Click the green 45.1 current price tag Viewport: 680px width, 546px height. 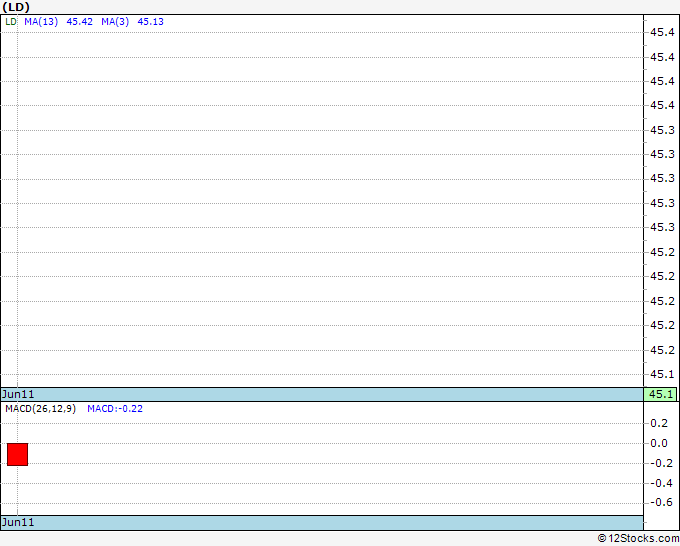[660, 394]
